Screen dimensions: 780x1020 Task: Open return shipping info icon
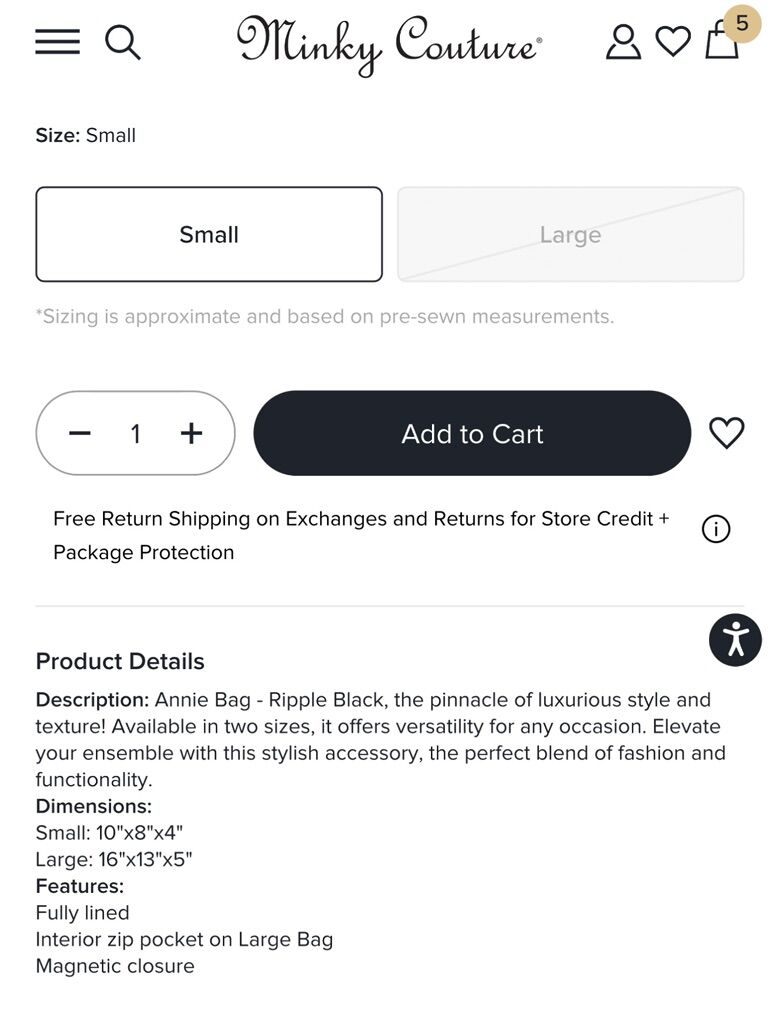tap(716, 529)
